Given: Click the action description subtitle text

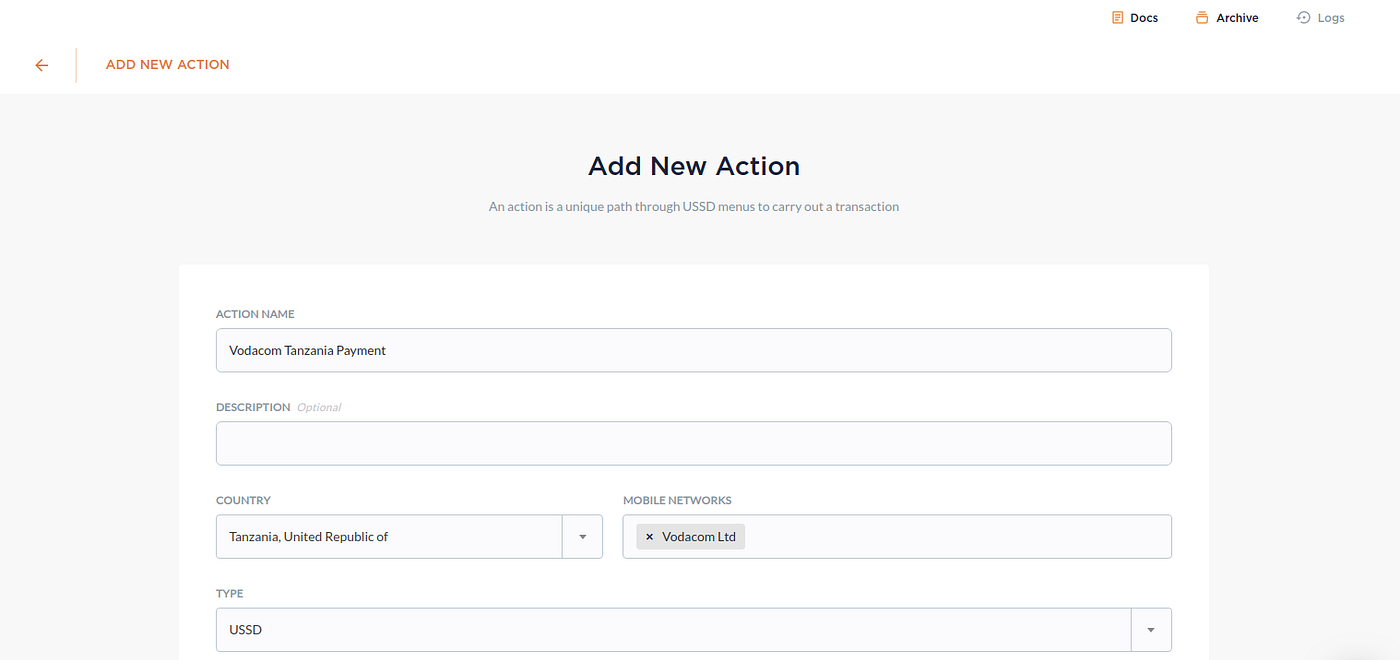Looking at the screenshot, I should (x=694, y=207).
